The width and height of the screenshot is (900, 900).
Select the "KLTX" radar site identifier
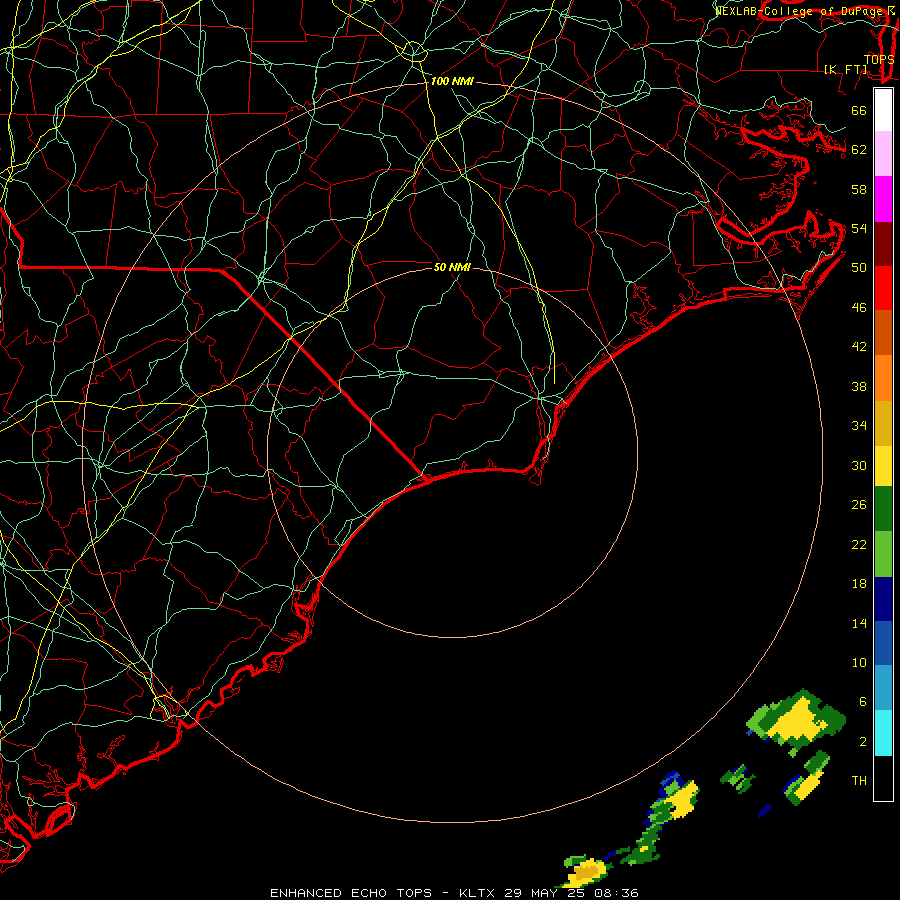coord(479,893)
